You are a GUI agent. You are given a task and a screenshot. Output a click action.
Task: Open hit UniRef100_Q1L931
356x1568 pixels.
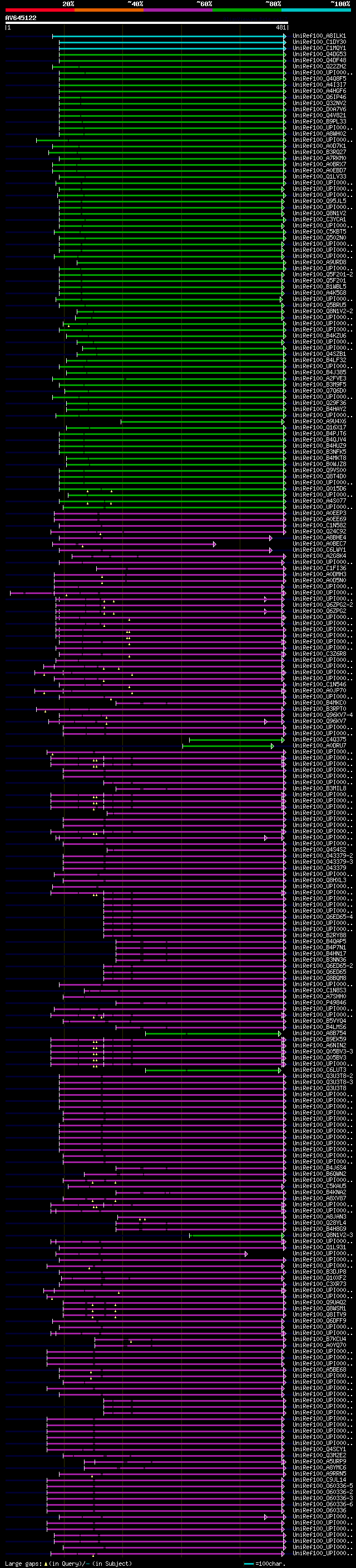(319, 1247)
